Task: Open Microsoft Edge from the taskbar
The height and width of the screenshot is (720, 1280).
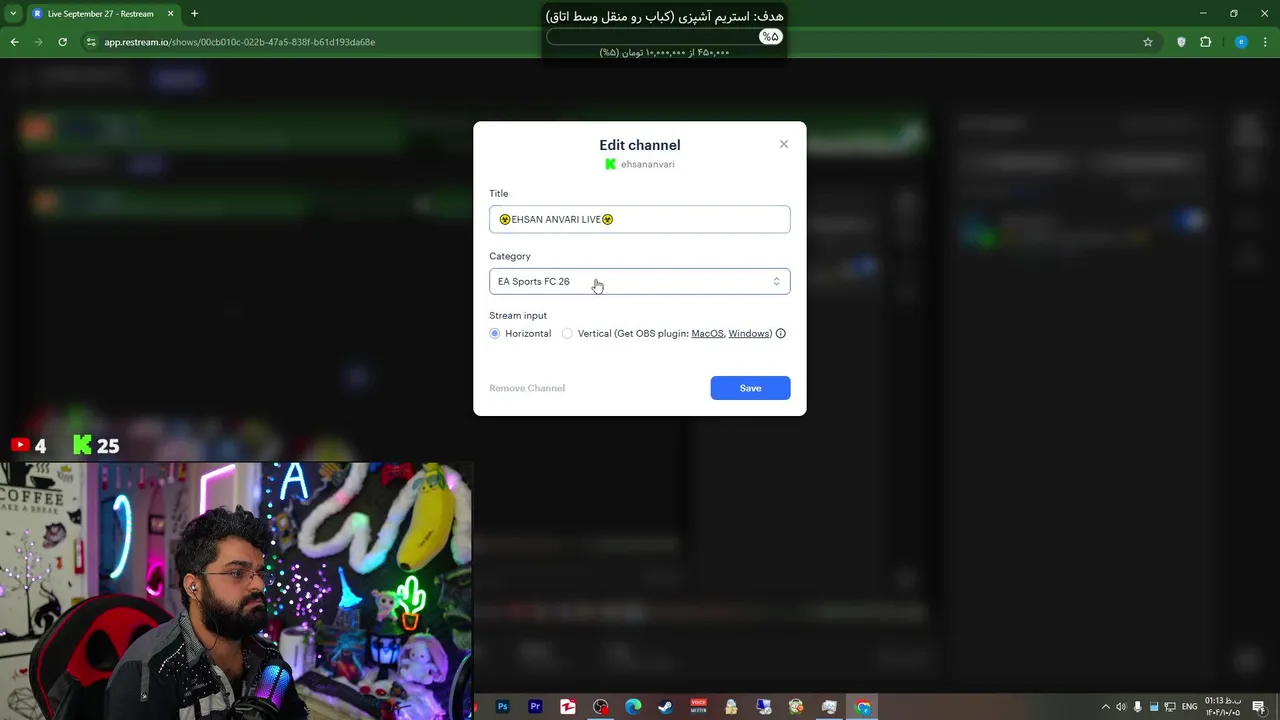Action: coord(633,707)
